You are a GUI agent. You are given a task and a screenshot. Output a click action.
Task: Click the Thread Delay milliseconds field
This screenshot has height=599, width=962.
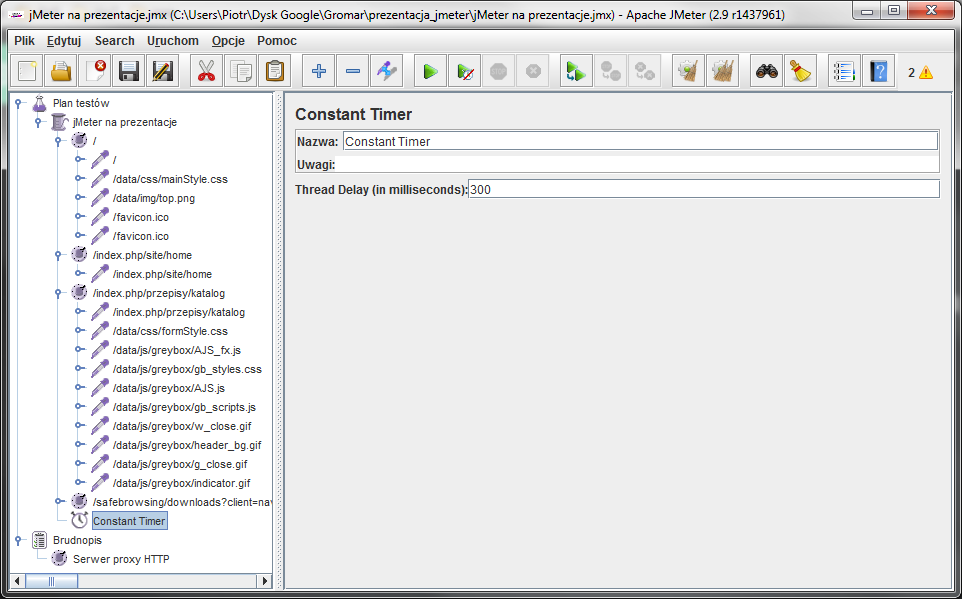coord(704,189)
